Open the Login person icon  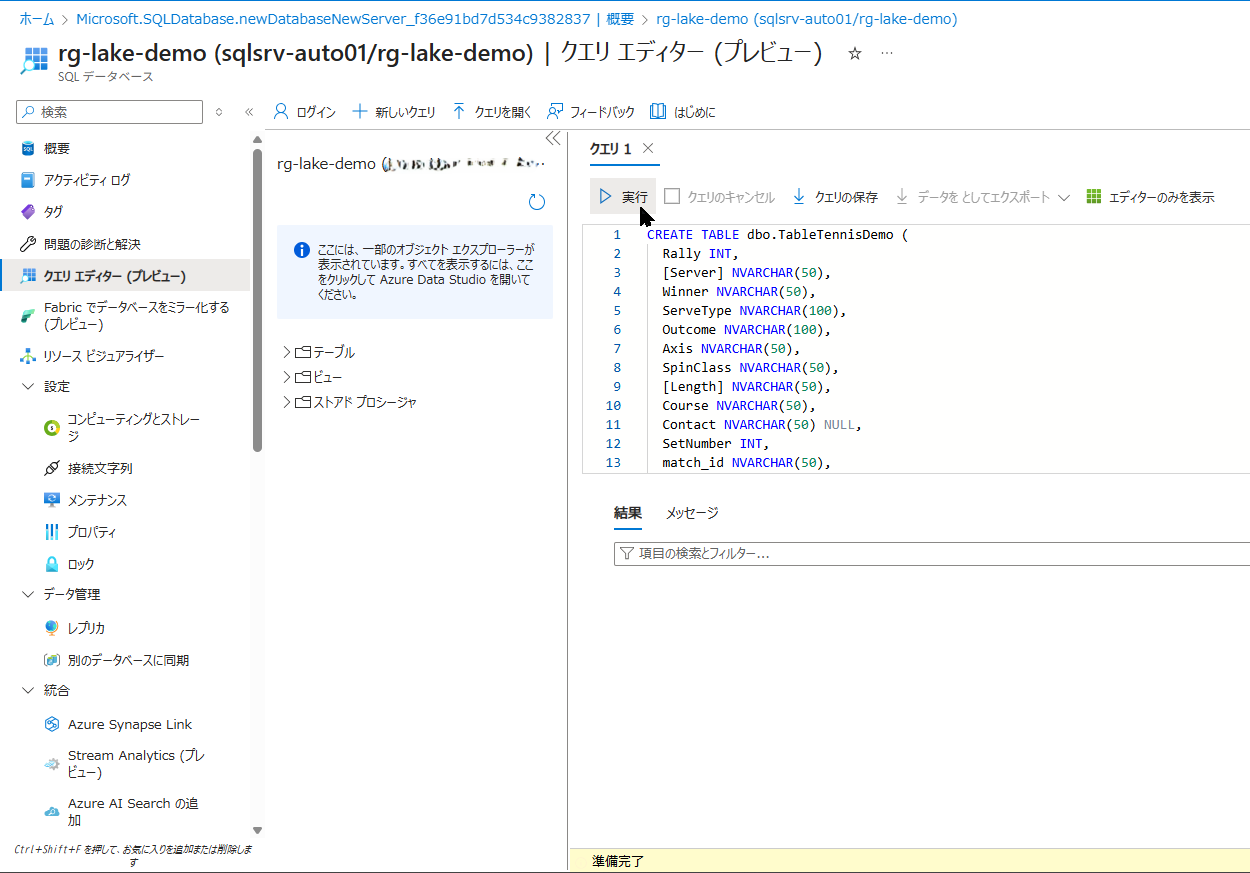(281, 112)
